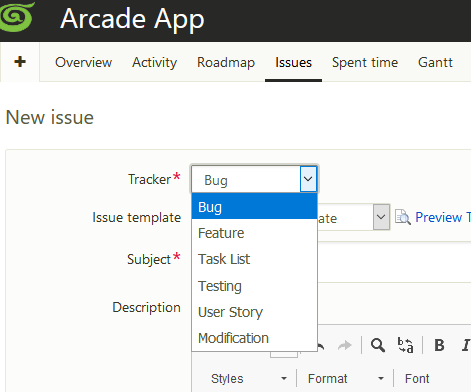The width and height of the screenshot is (471, 392).
Task: Click the Subject label
Action: point(149,259)
